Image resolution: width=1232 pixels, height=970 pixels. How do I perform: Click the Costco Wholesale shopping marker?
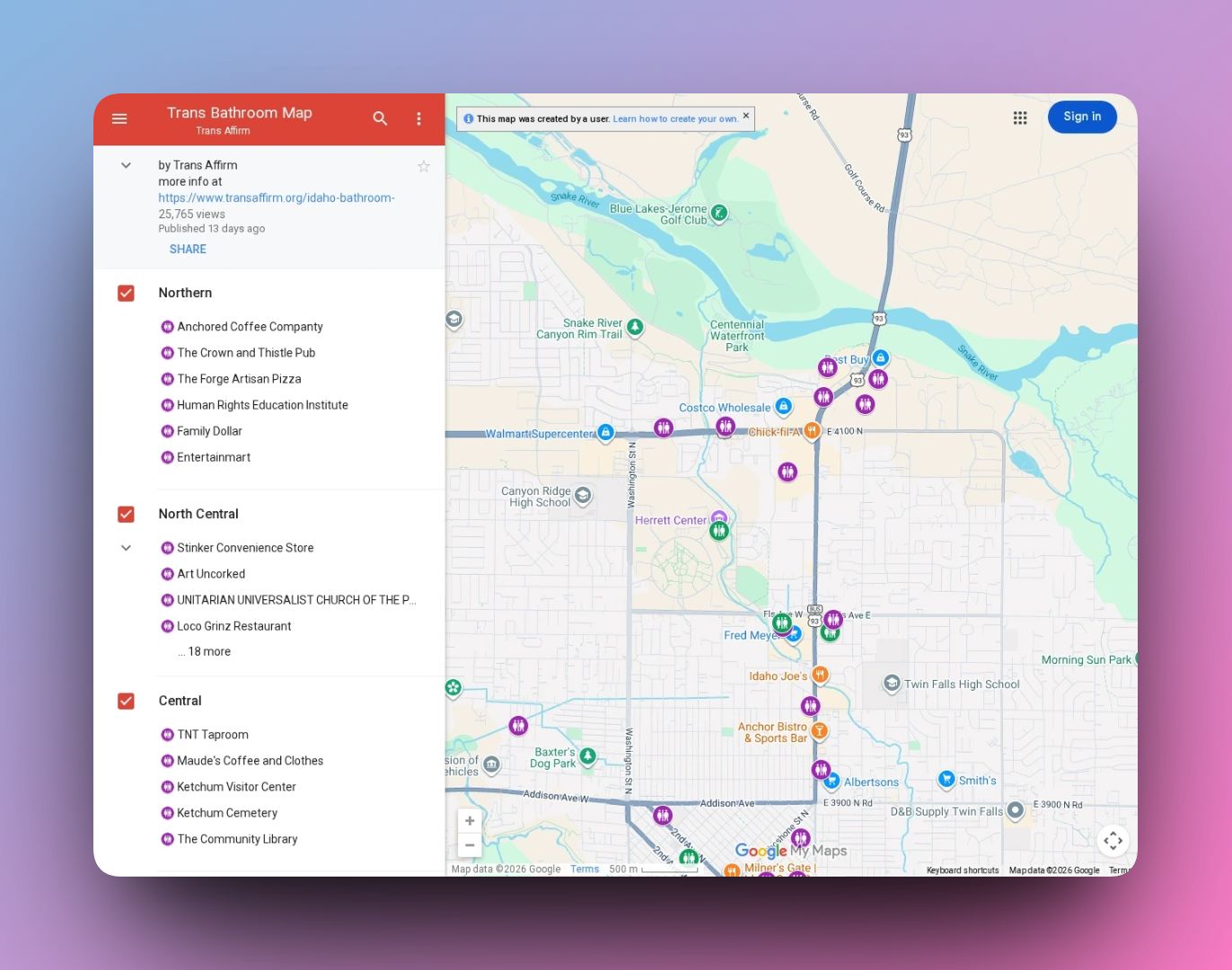pyautogui.click(x=783, y=407)
